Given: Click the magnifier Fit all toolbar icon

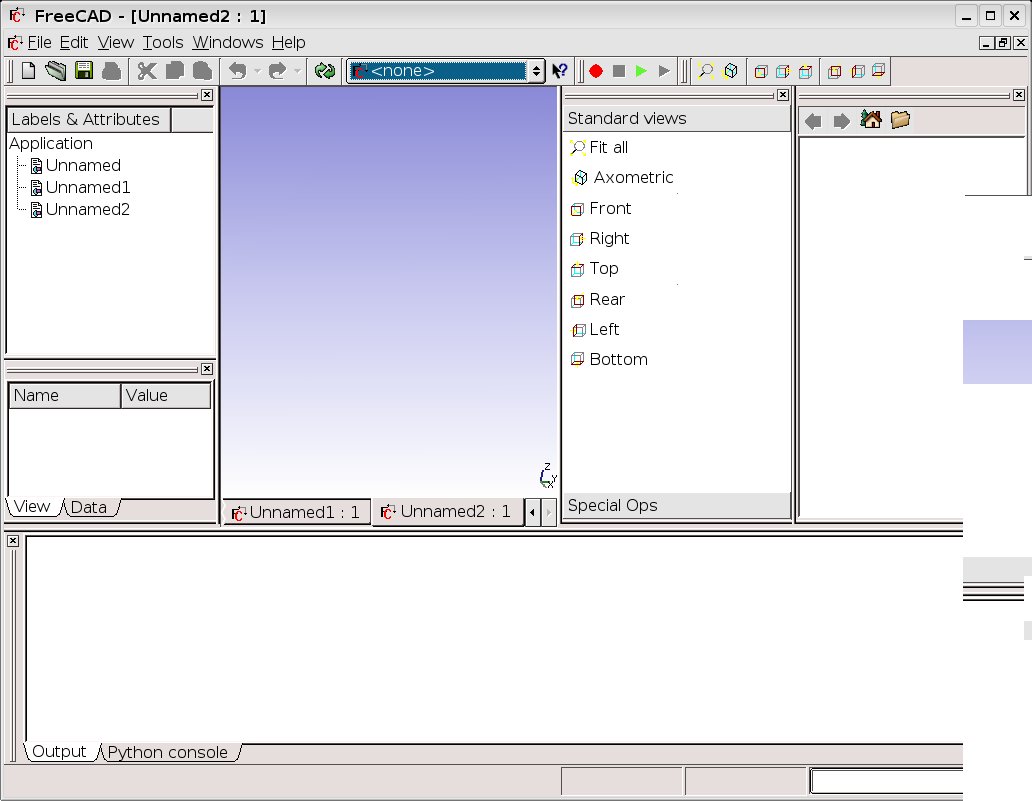Looking at the screenshot, I should pos(706,71).
